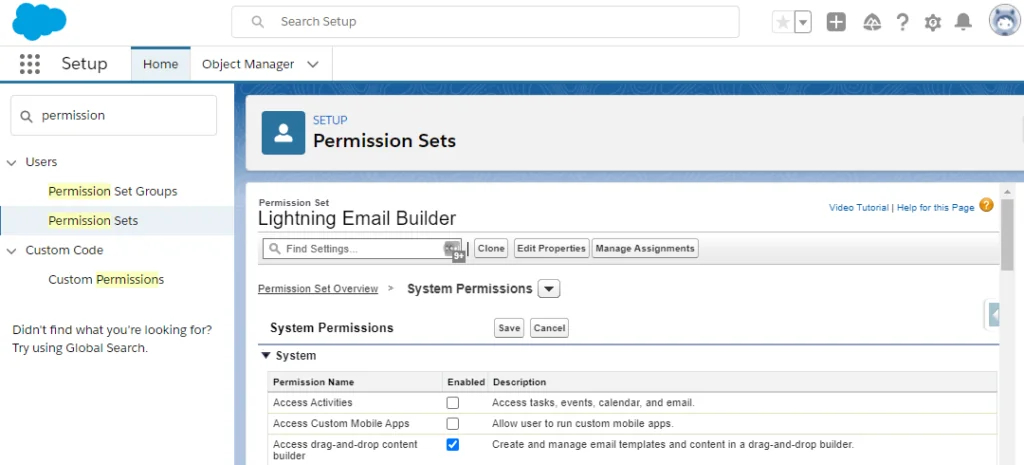
Task: Open Permission Set Groups in sidebar
Action: point(112,191)
